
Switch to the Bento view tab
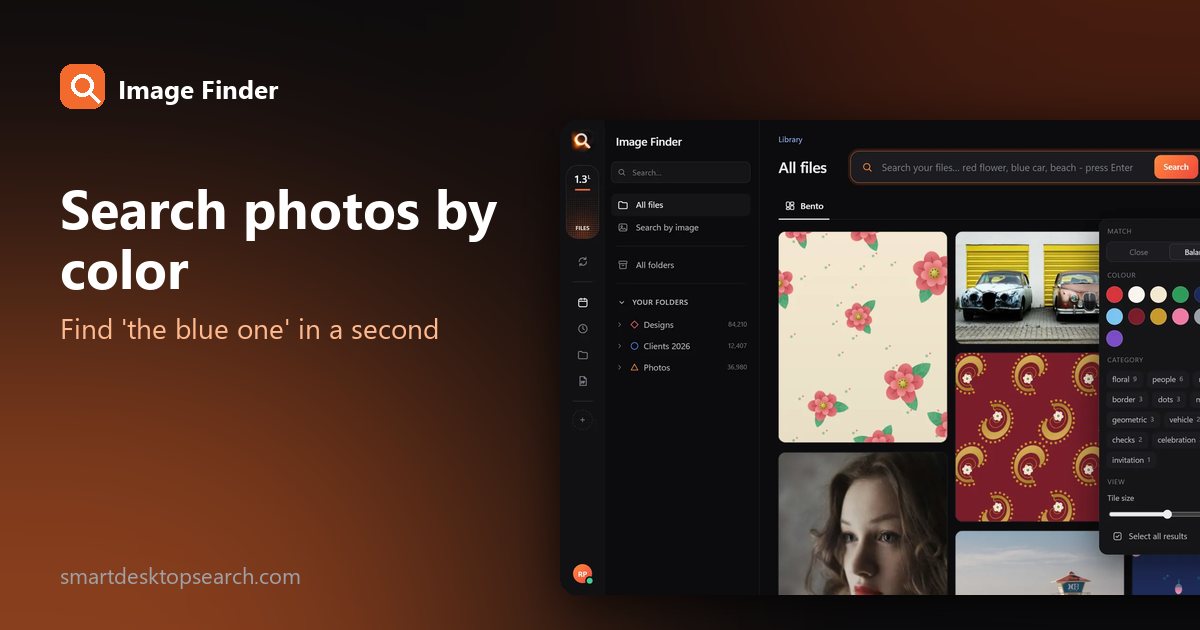804,206
